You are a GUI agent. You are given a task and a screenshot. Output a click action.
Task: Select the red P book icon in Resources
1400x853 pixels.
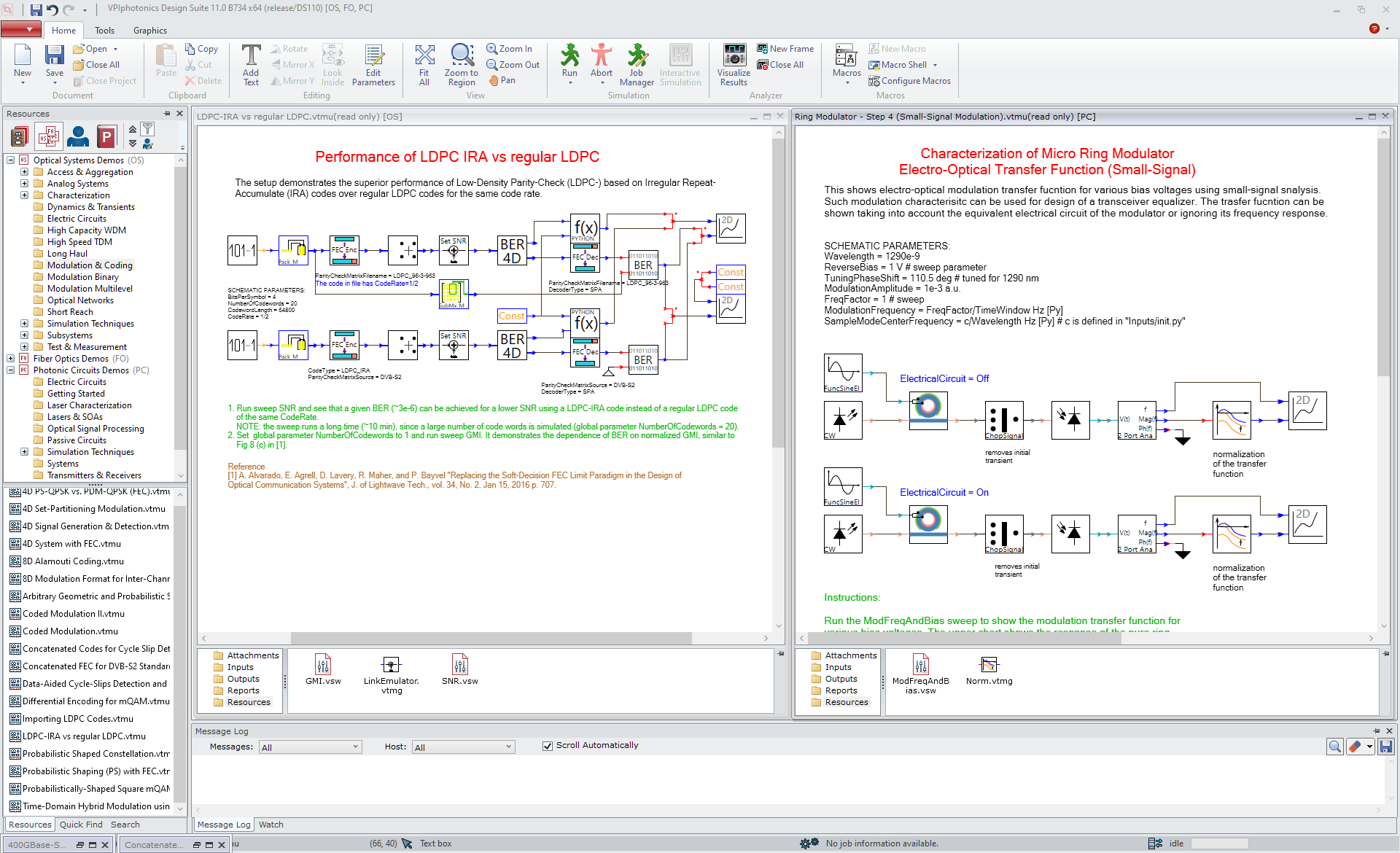coord(106,136)
